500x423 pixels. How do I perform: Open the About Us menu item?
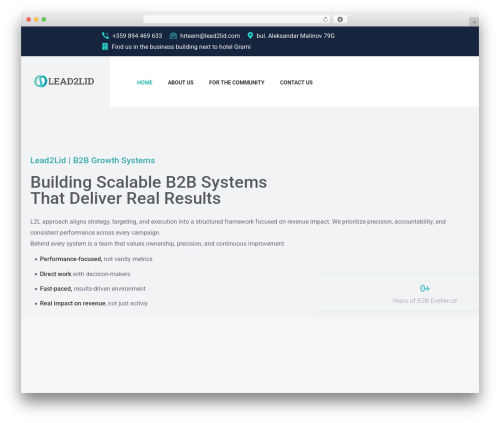(181, 82)
